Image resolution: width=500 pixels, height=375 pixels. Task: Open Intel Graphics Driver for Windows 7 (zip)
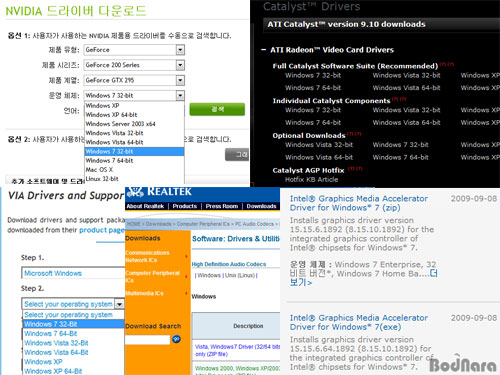point(359,203)
